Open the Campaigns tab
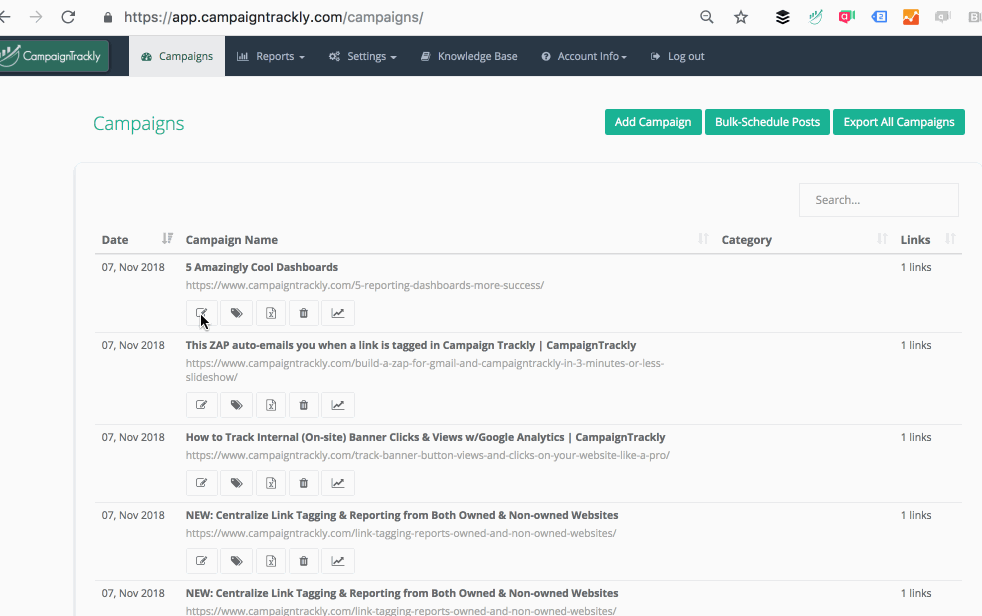982x616 pixels. [177, 56]
